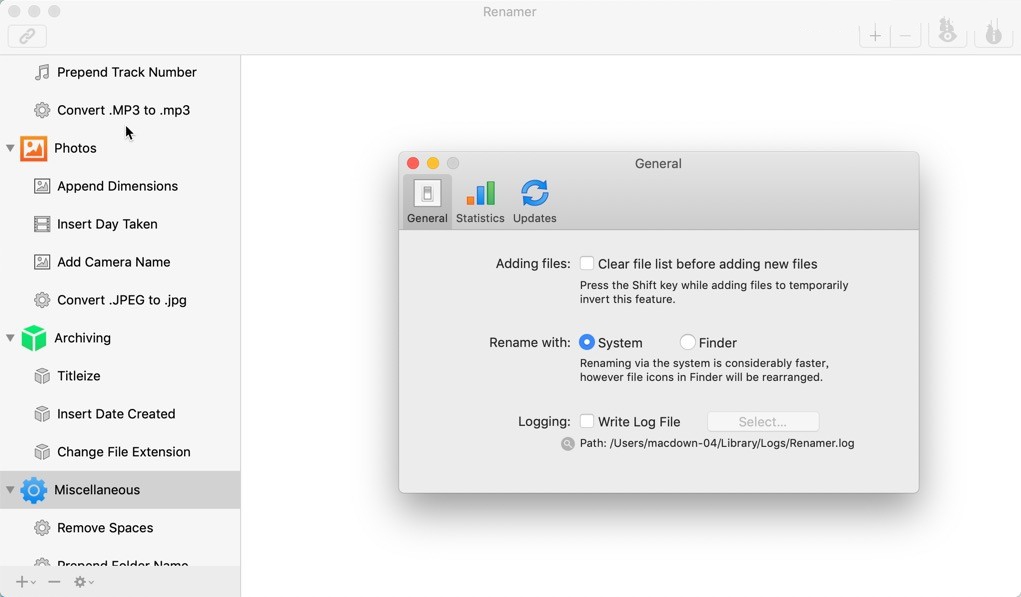This screenshot has height=597, width=1021.
Task: Switch to the Updates preferences tab
Action: pos(535,201)
